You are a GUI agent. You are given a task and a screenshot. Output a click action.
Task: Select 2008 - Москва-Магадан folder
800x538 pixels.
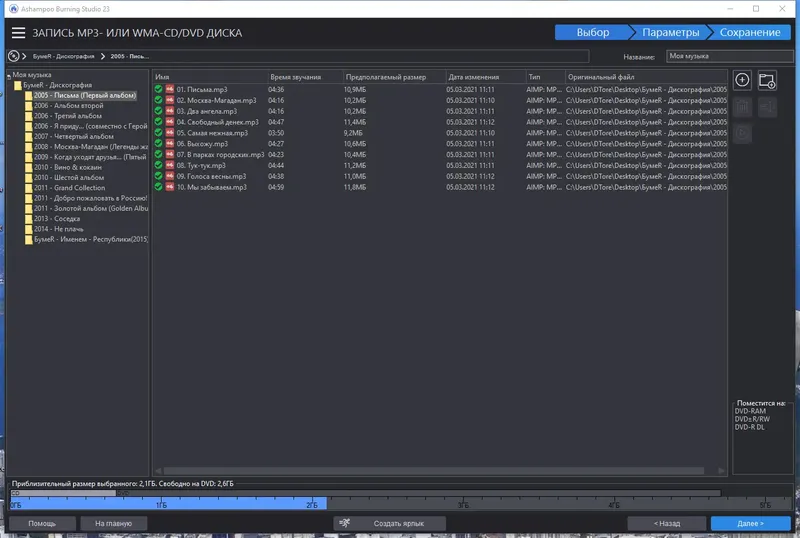(x=91, y=146)
